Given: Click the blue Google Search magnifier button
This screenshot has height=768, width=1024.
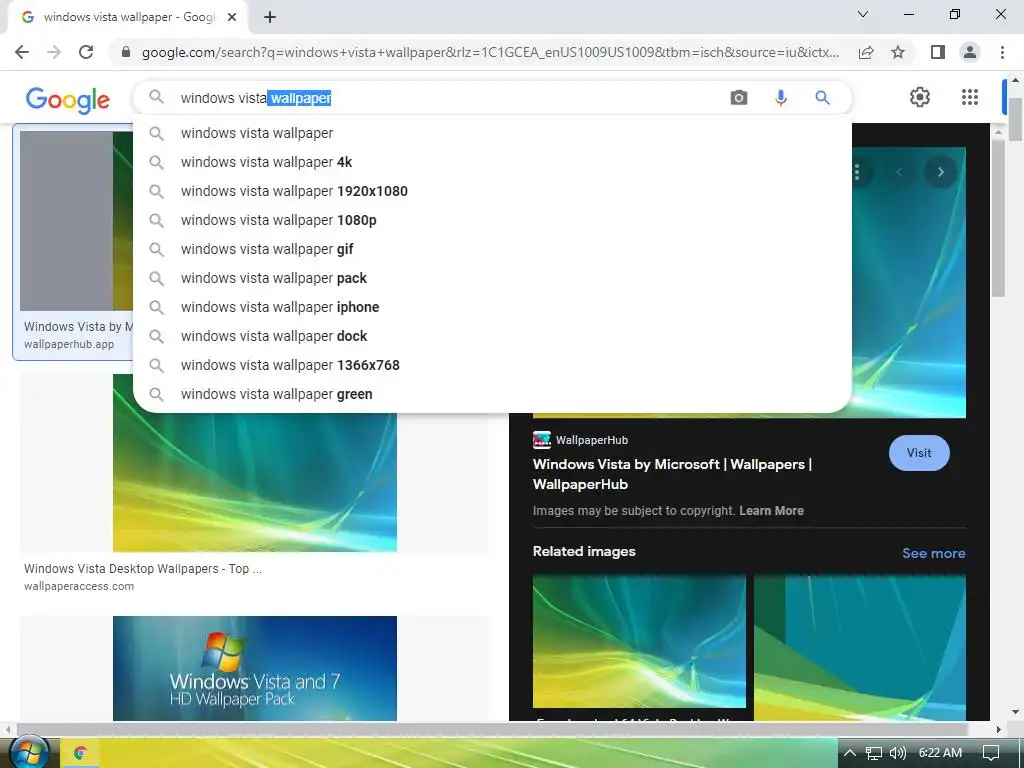Looking at the screenshot, I should pyautogui.click(x=822, y=98).
